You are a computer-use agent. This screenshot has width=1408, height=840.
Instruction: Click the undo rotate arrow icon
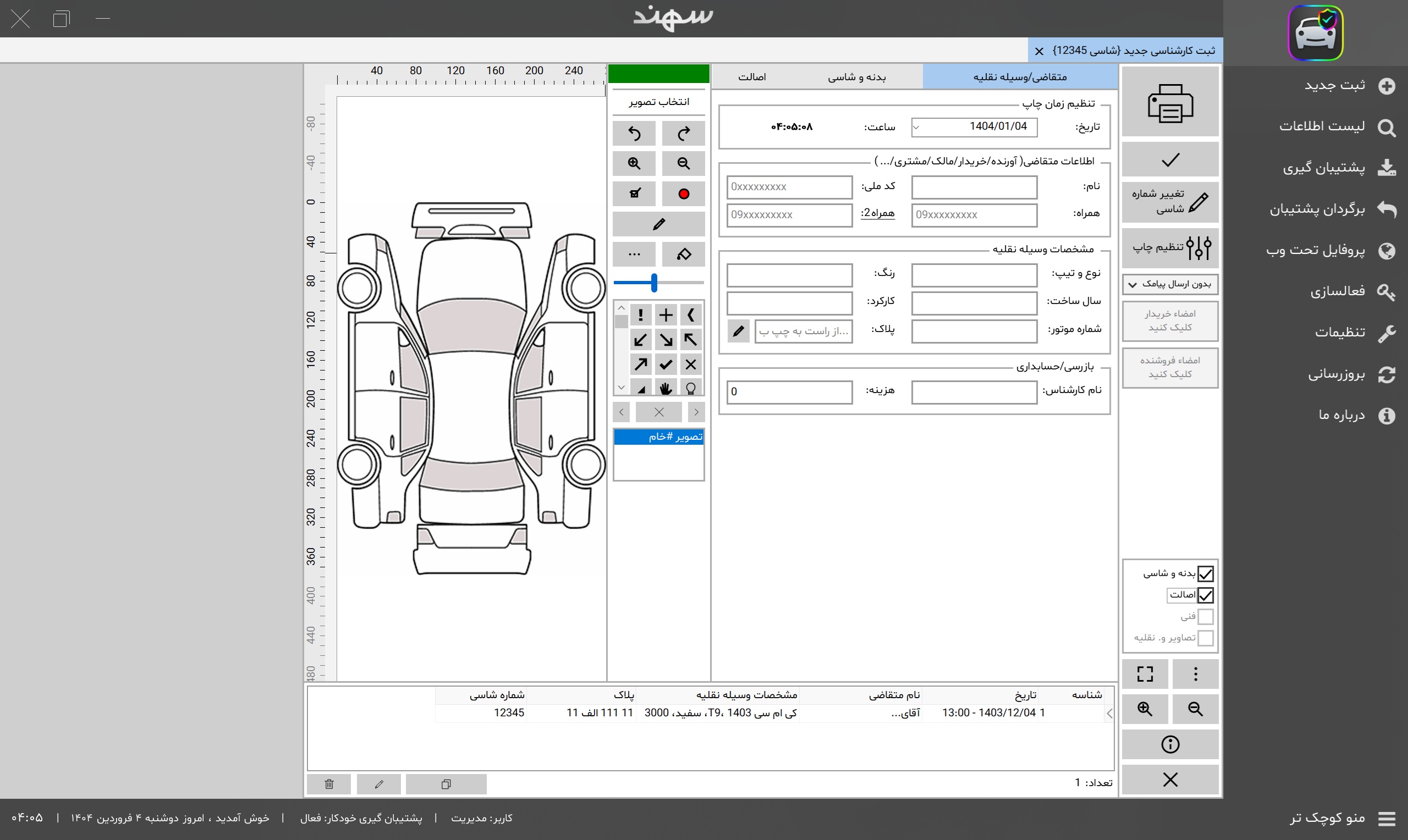tap(634, 134)
